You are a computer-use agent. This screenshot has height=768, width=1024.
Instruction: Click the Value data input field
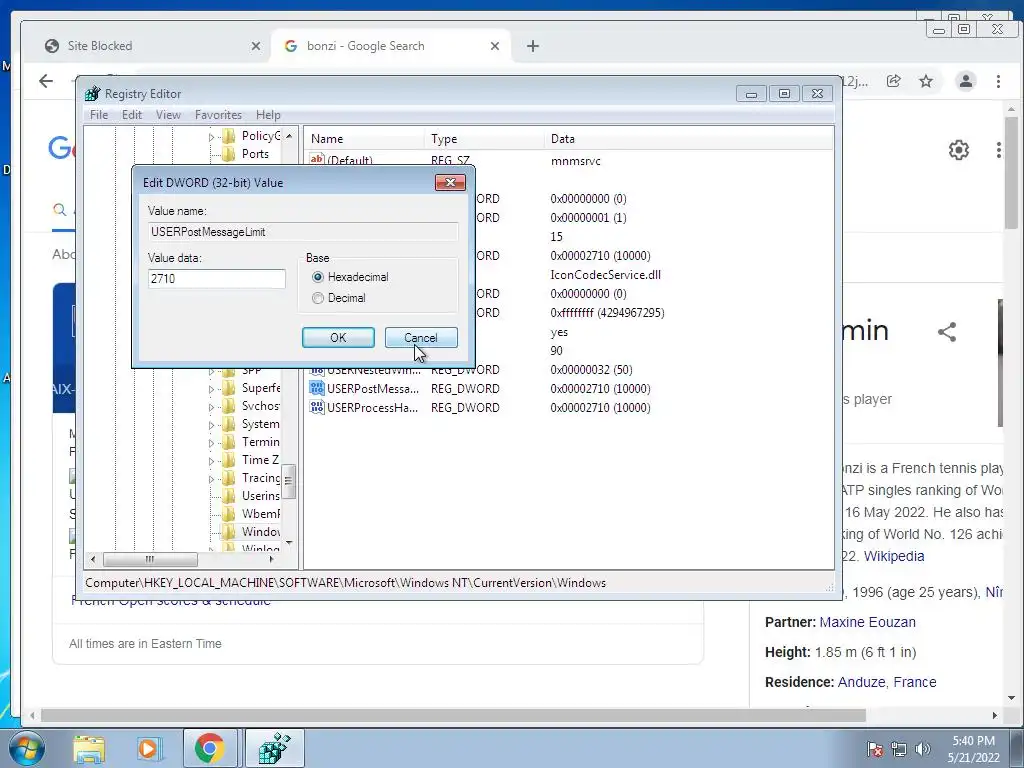[x=217, y=279]
